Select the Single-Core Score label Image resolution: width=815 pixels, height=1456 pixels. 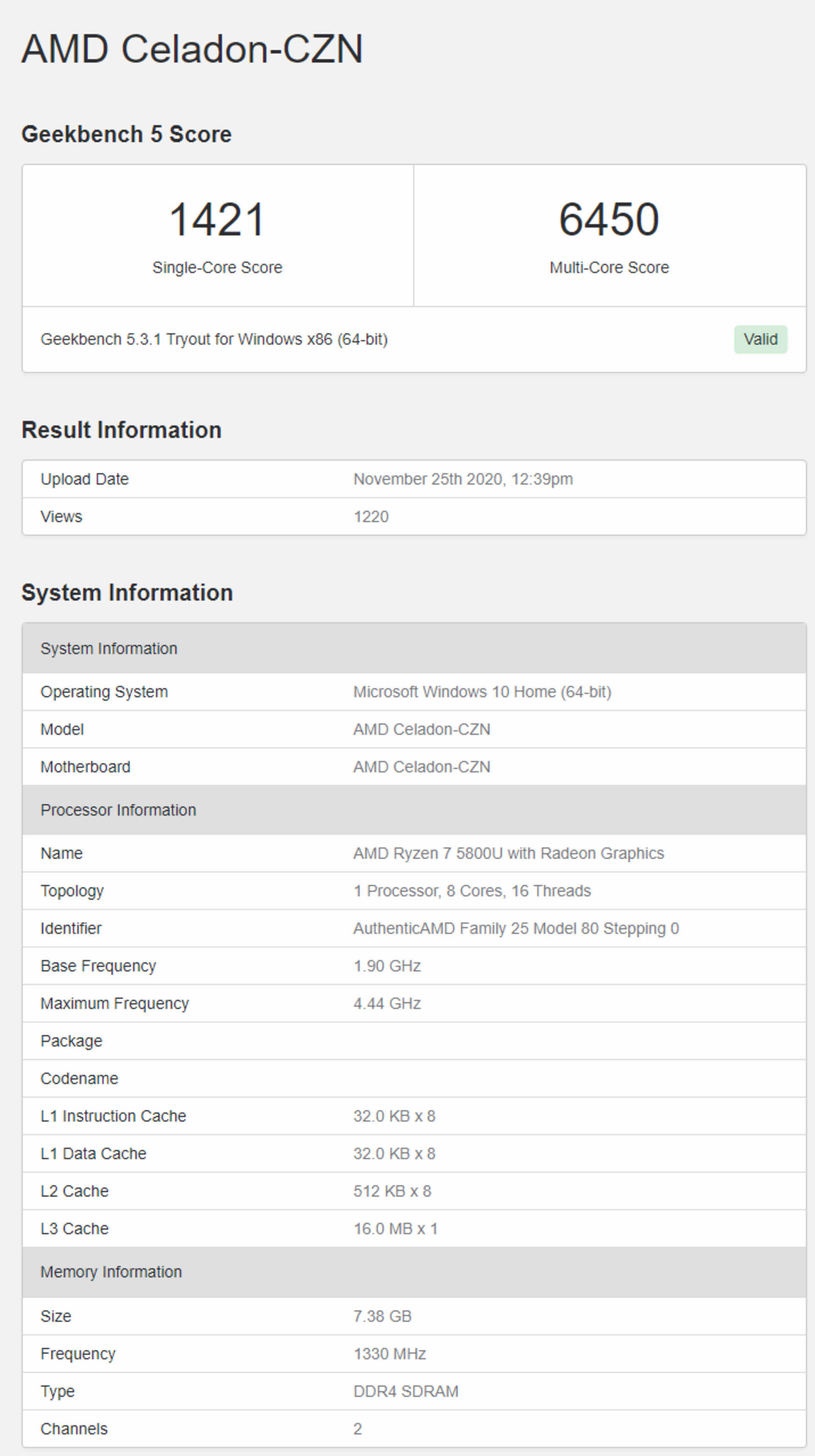tap(217, 267)
